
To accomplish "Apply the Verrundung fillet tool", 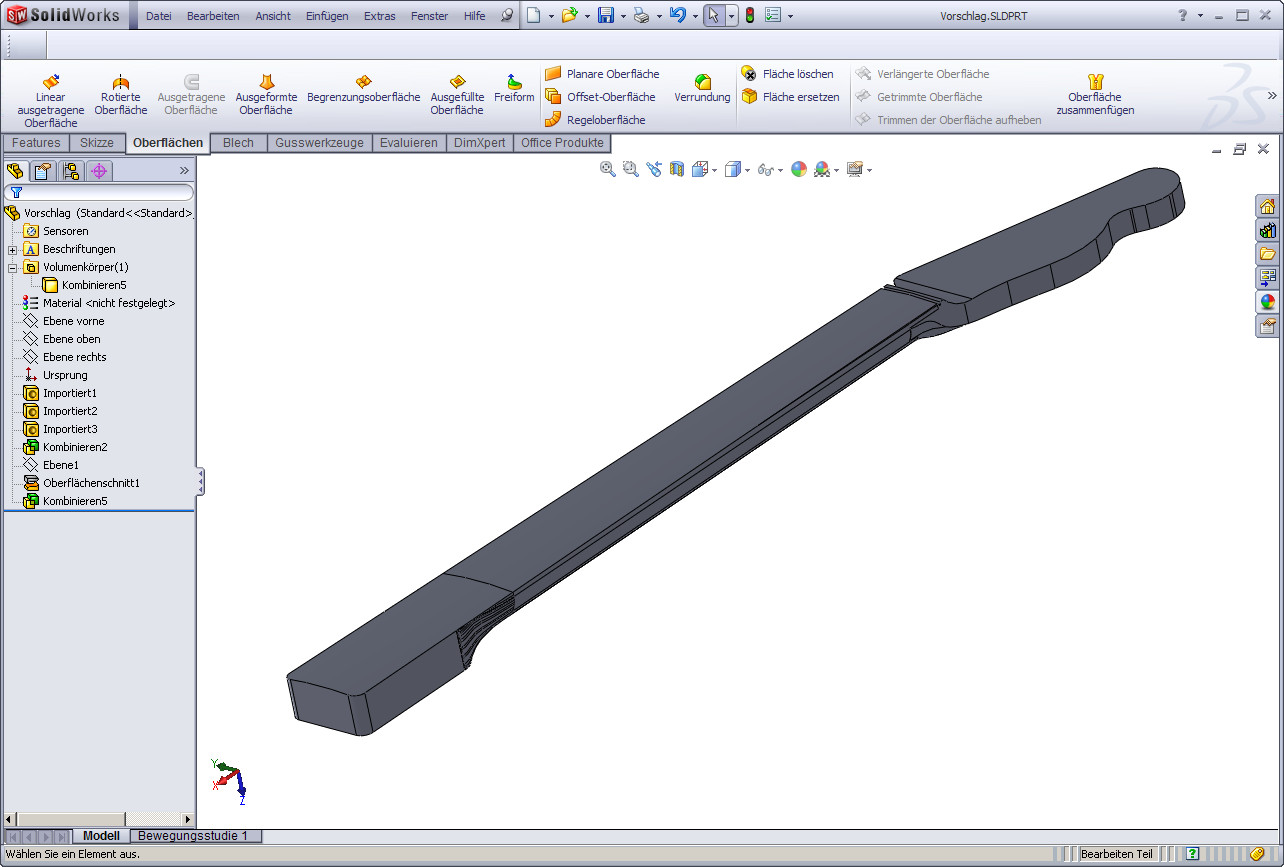I will pyautogui.click(x=702, y=88).
